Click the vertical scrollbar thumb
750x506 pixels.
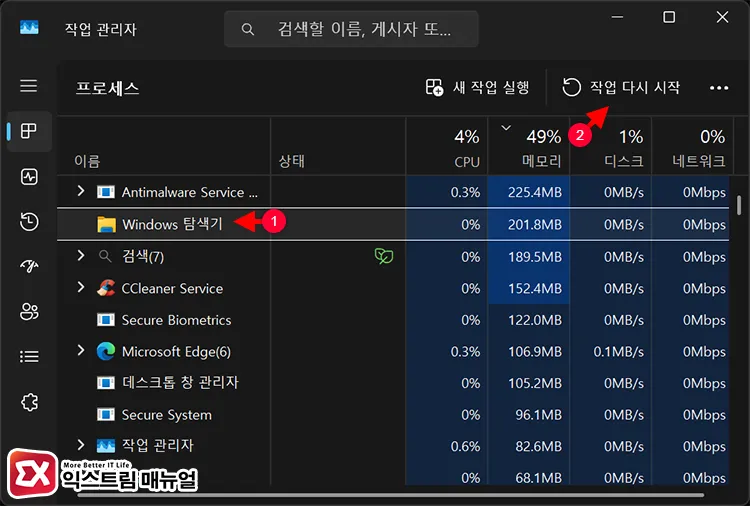(x=739, y=205)
